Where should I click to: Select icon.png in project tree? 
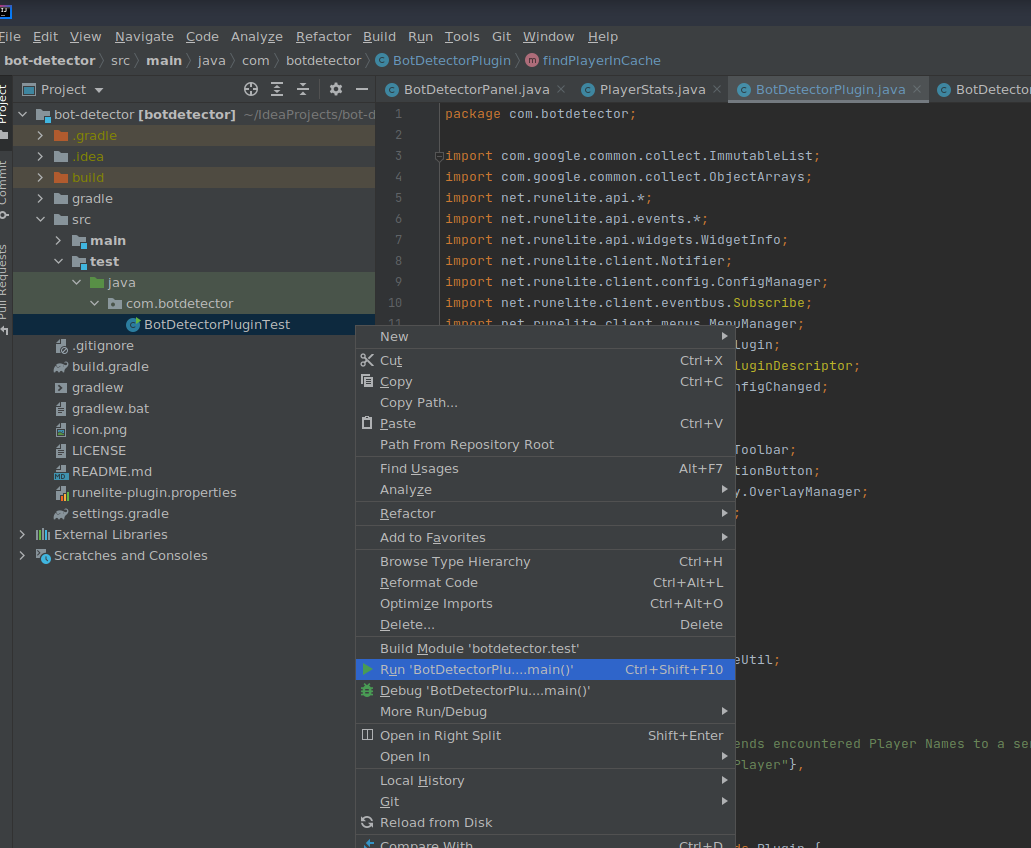(99, 430)
